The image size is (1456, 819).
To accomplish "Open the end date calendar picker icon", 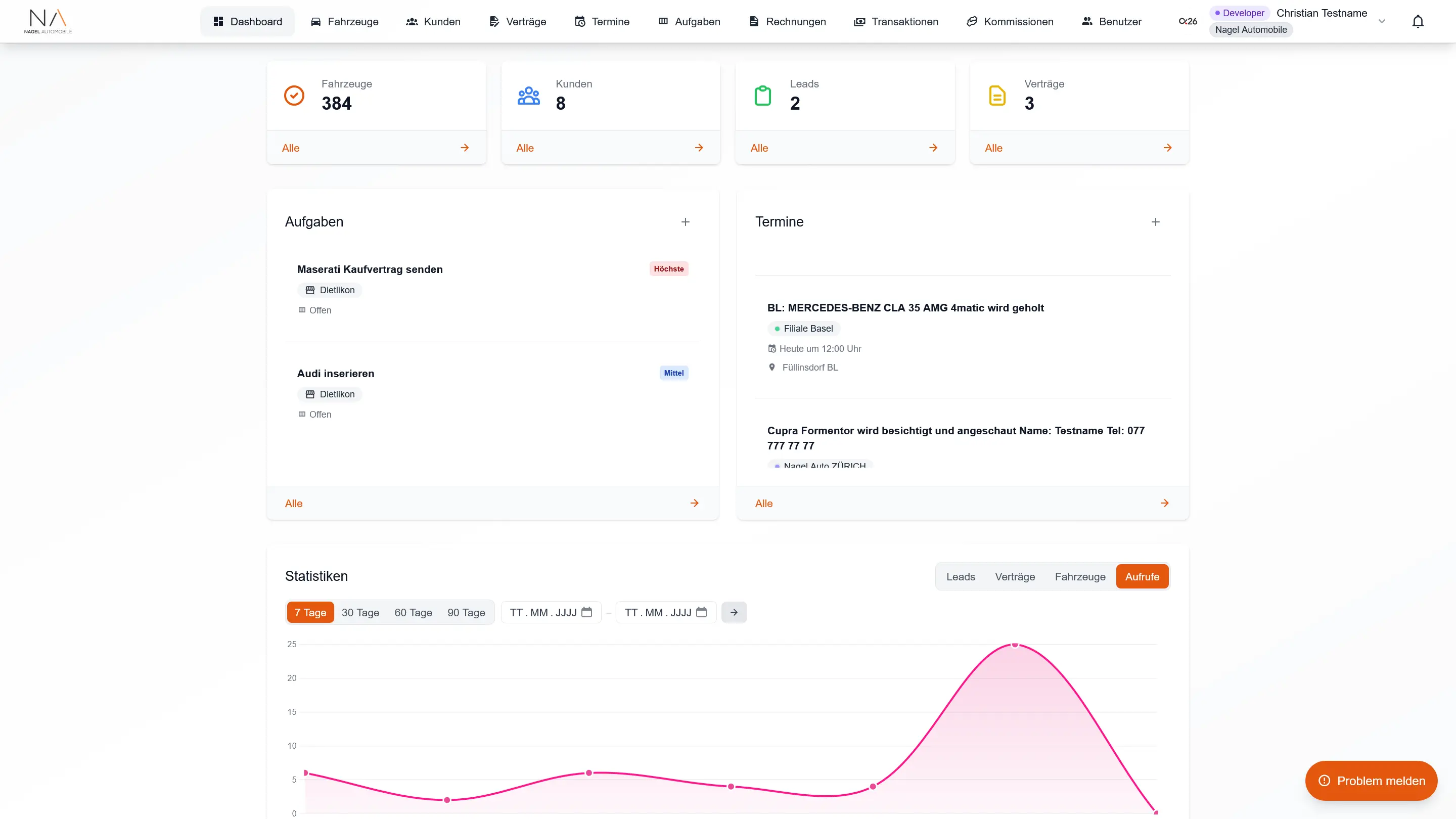I will coord(701,612).
